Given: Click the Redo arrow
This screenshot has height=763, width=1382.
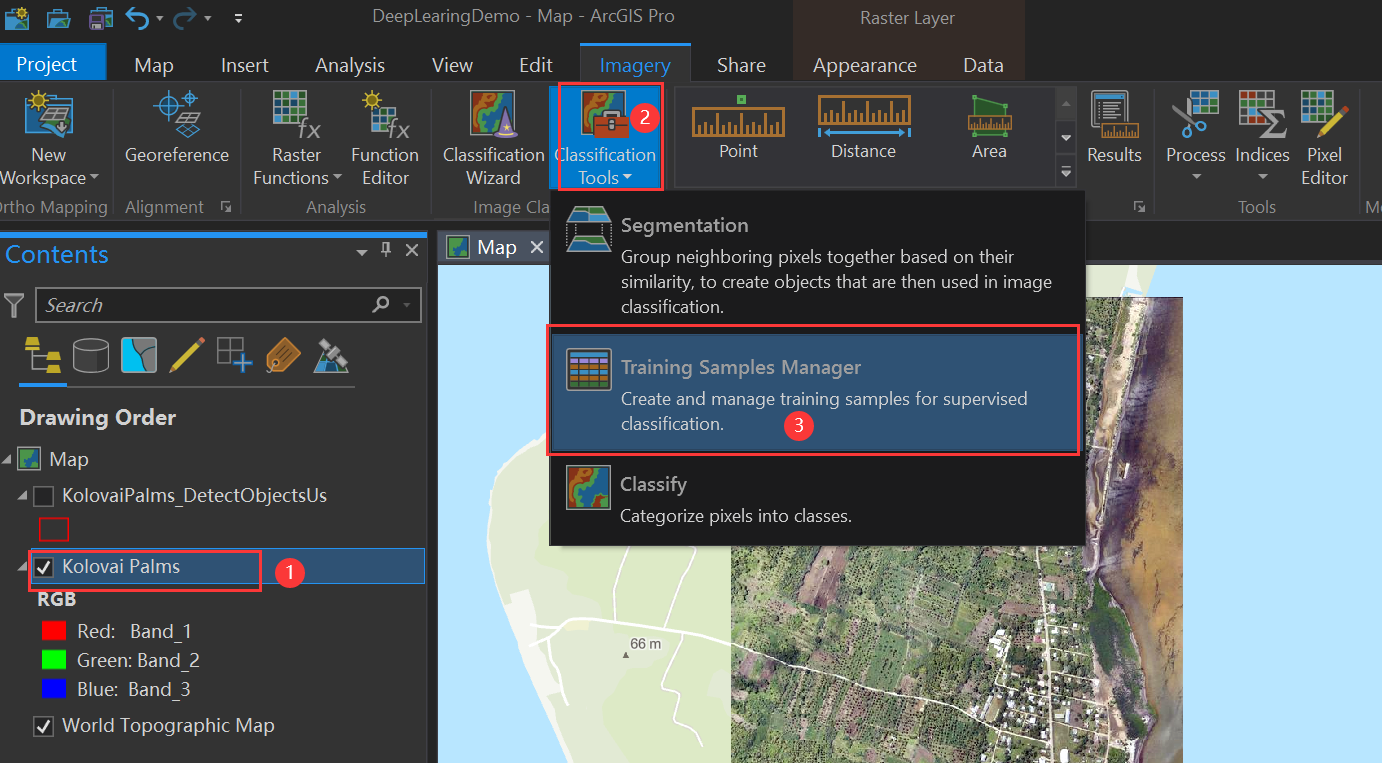Looking at the screenshot, I should [185, 18].
